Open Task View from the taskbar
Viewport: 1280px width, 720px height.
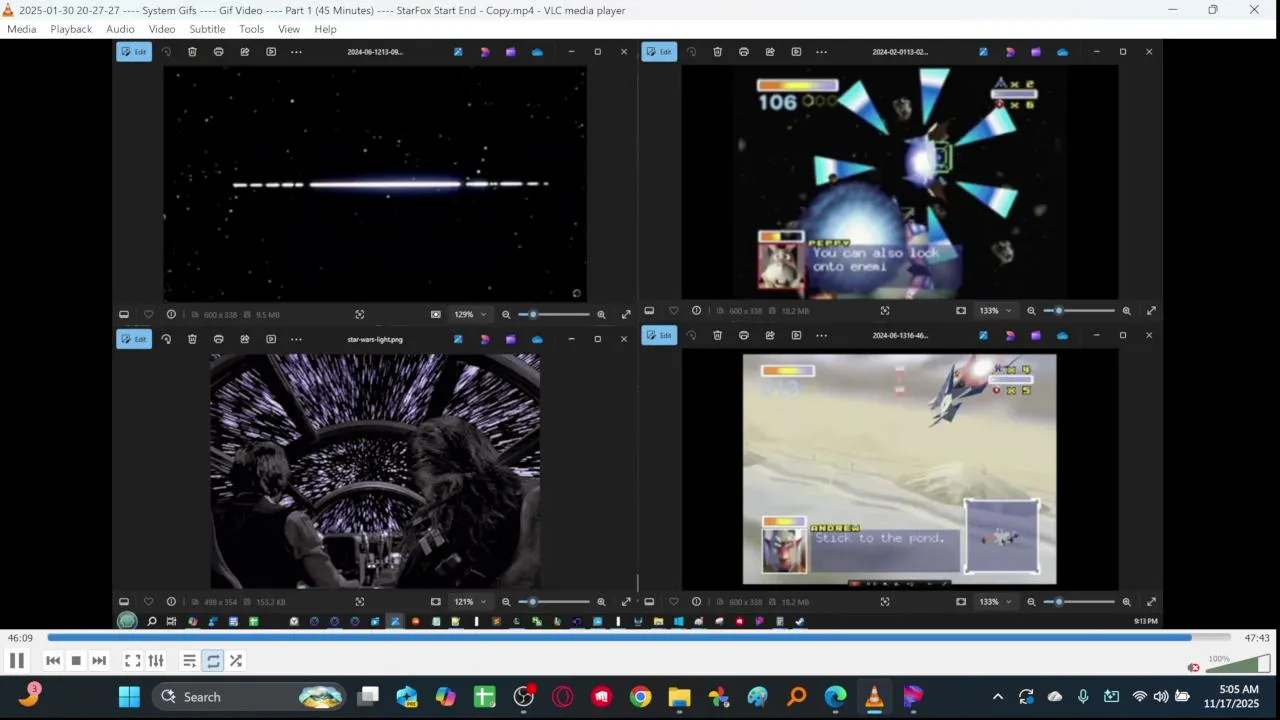coord(369,697)
